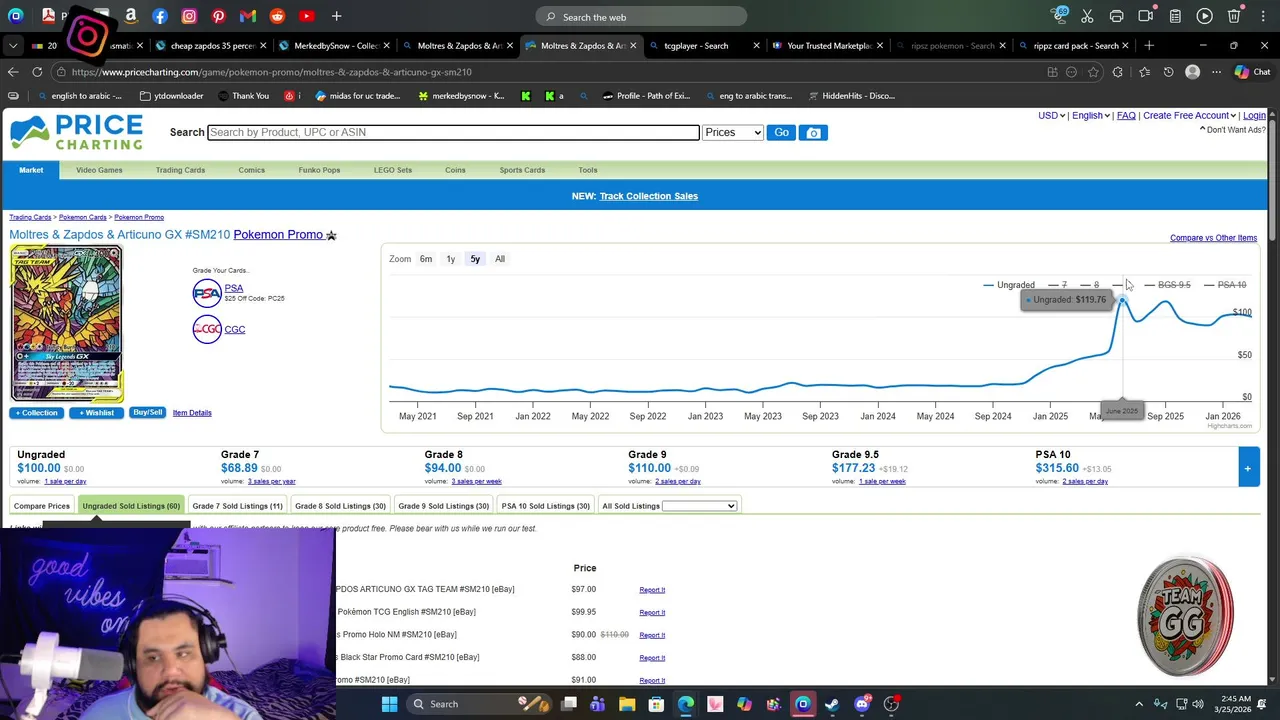The image size is (1280, 720).
Task: Open Steam from the taskbar
Action: [832, 704]
